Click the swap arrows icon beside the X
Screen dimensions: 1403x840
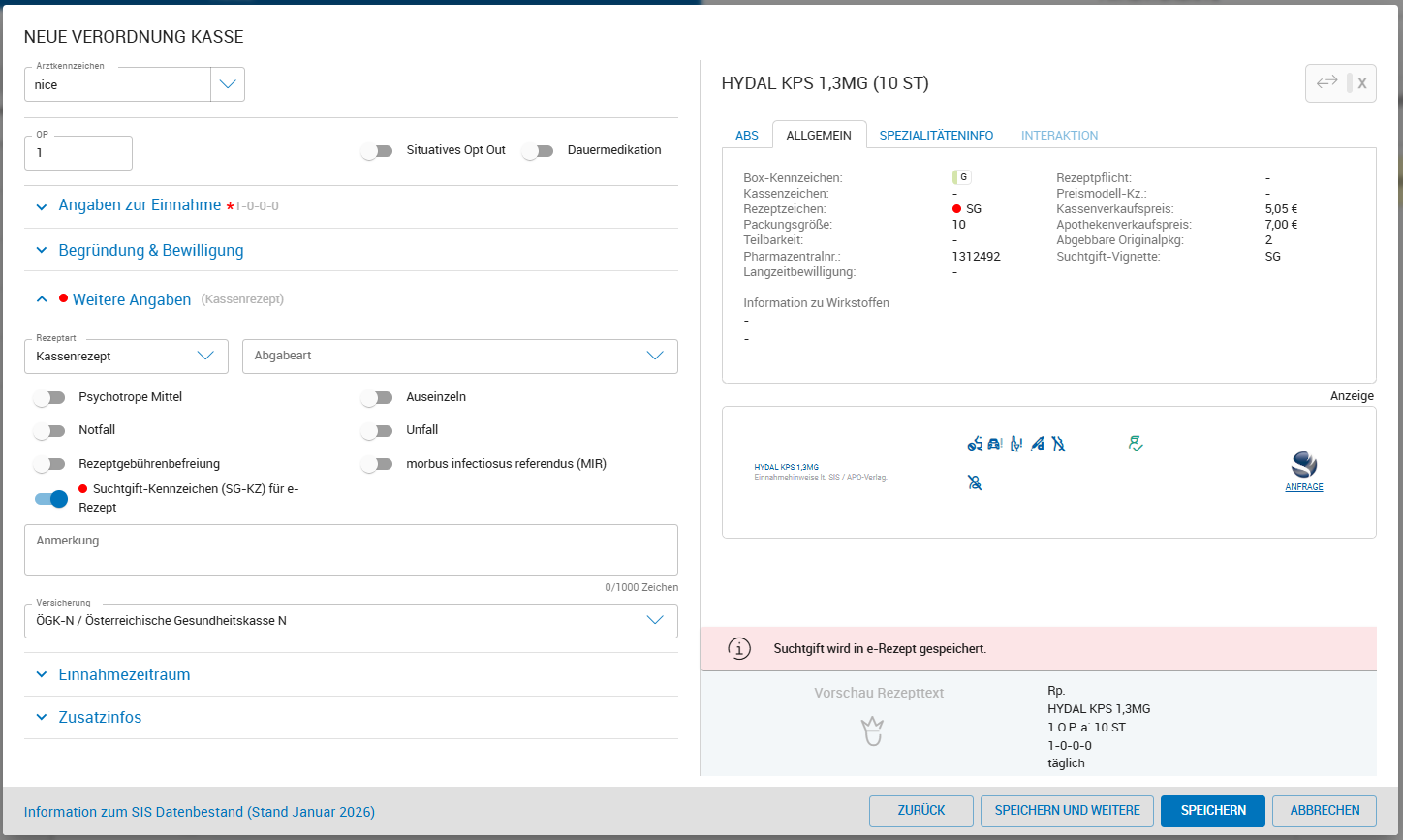tap(1326, 83)
